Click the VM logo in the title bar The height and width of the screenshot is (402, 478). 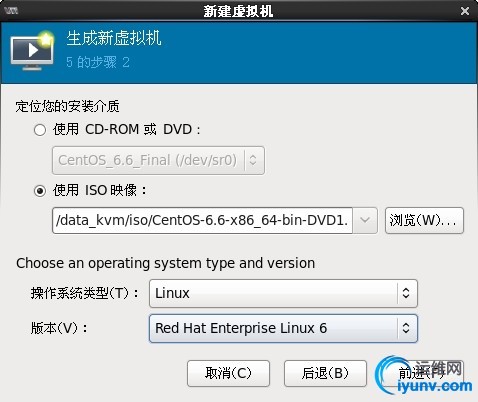(11, 11)
